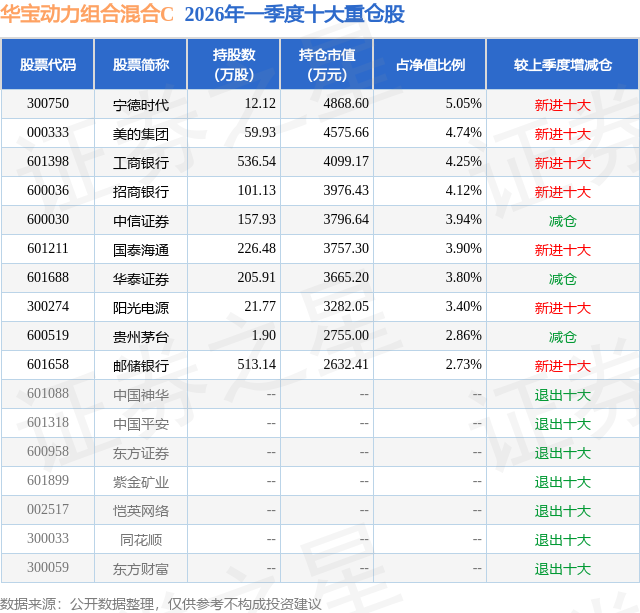Click the 股票简称 column header

tap(141, 64)
